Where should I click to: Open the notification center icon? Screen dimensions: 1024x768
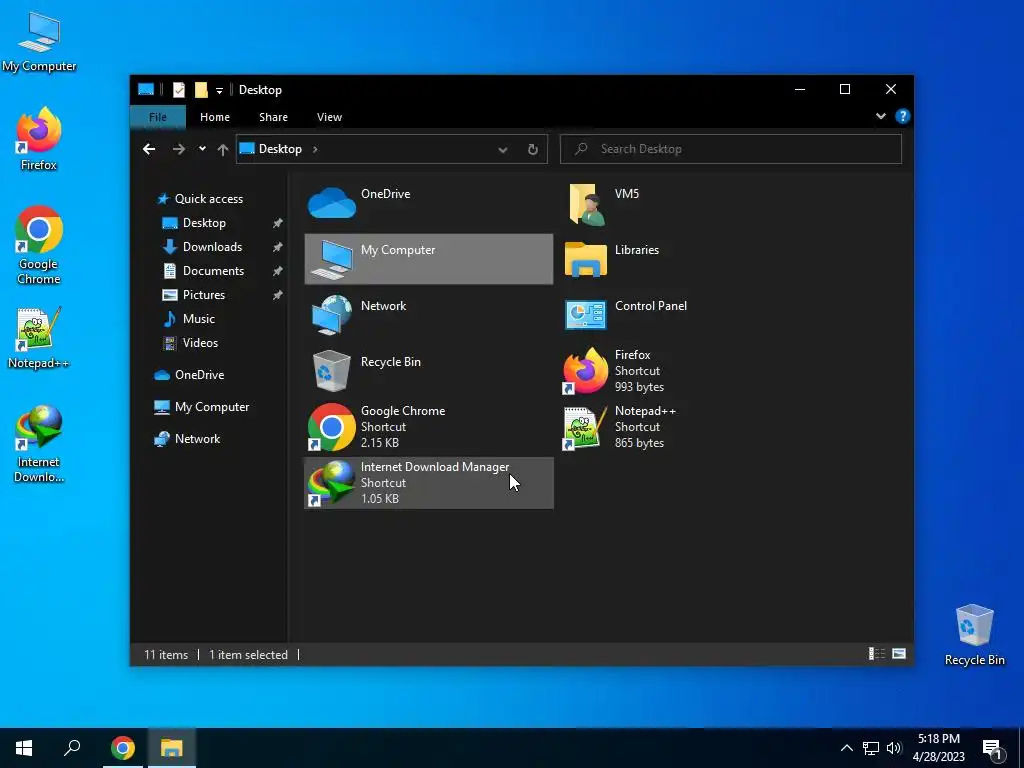[x=992, y=750]
